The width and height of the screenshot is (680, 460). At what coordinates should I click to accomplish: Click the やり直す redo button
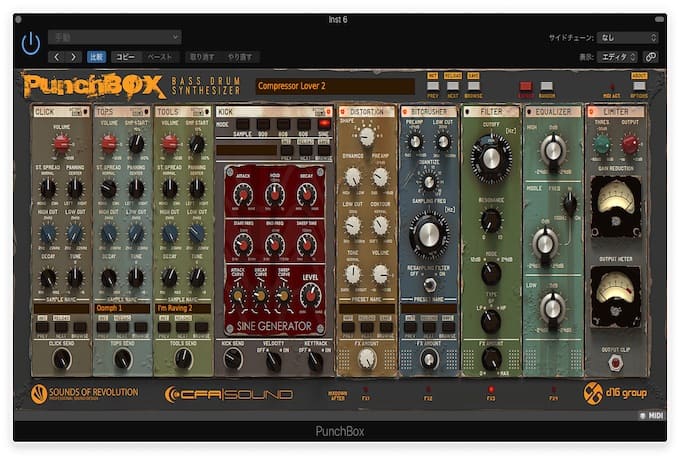(x=240, y=57)
